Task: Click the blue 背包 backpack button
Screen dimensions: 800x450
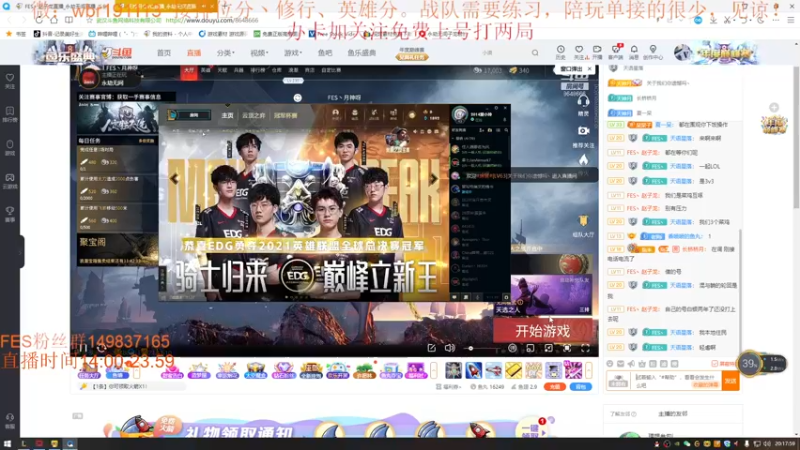Action: point(581,387)
